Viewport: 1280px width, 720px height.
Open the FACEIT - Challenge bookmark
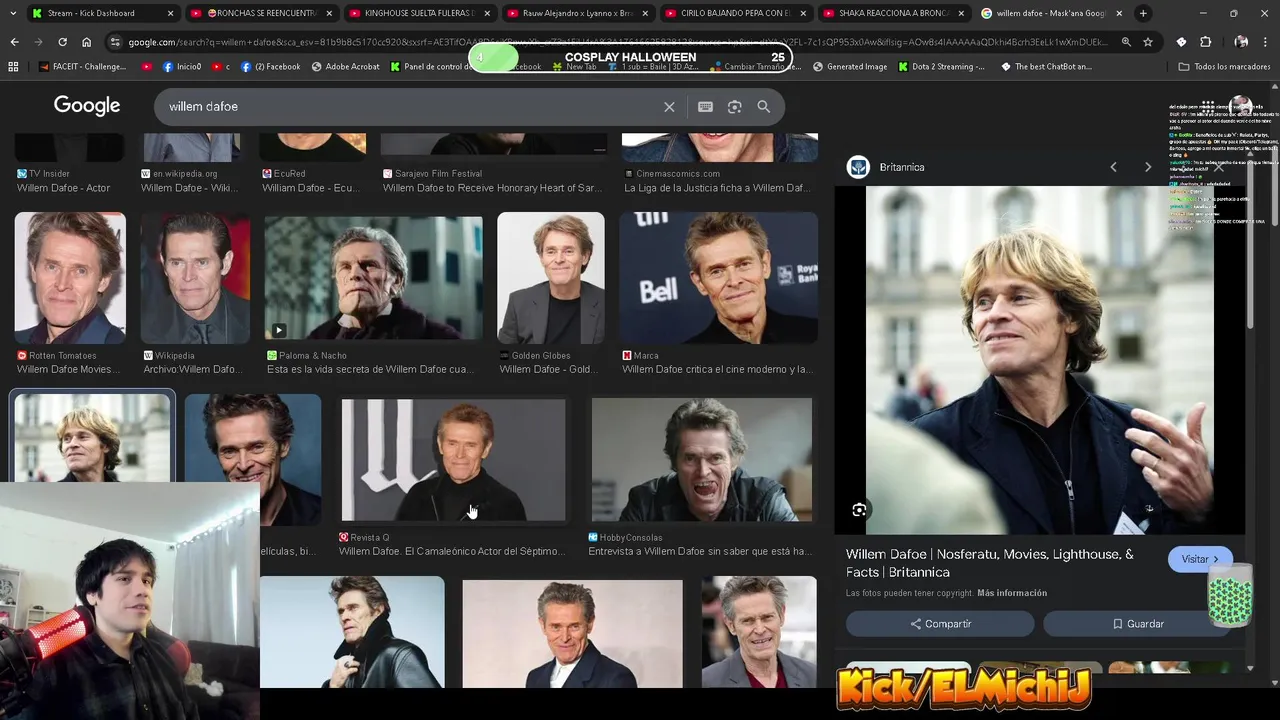[84, 67]
